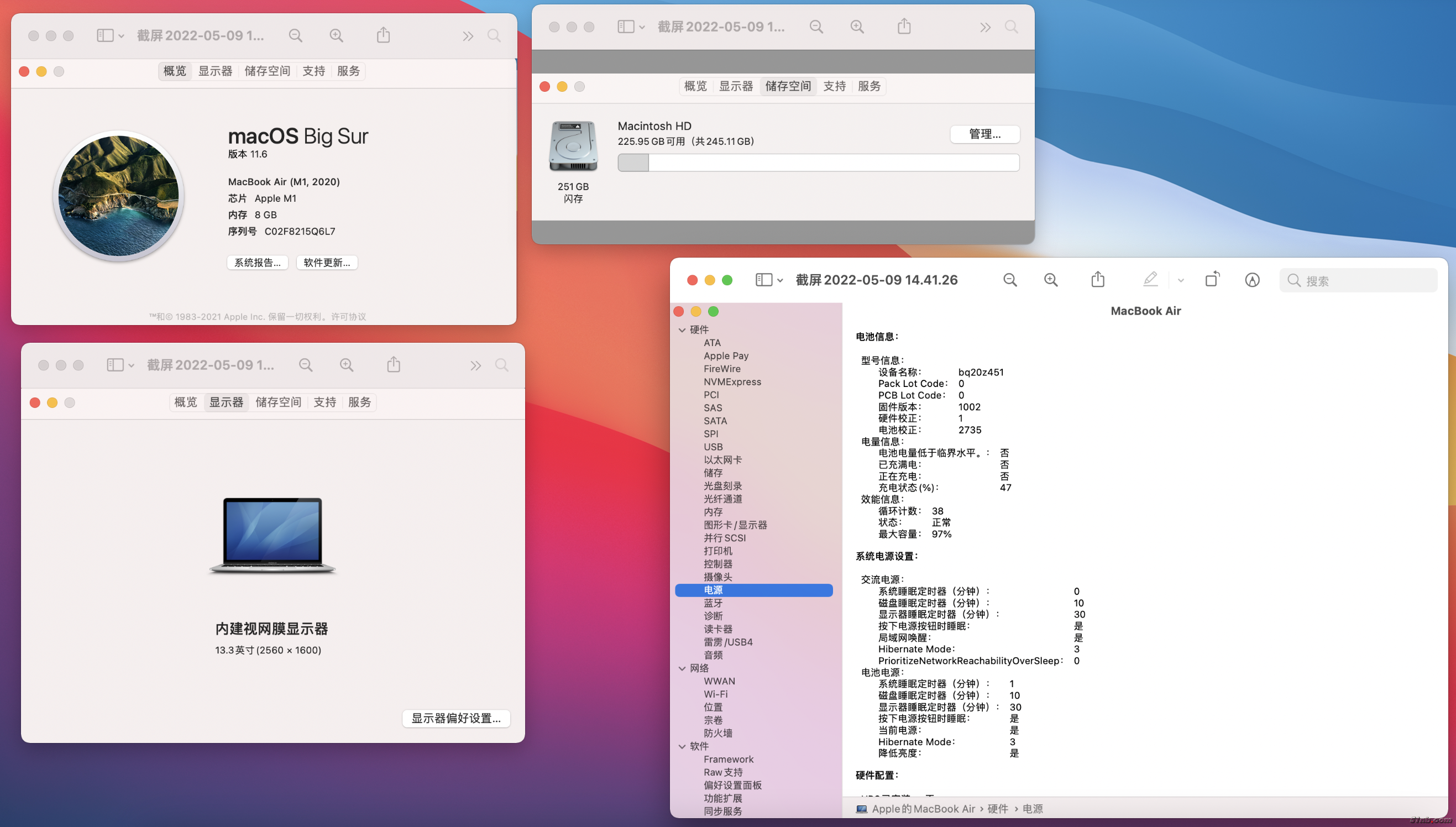Viewport: 1456px width, 827px height.
Task: Open sidebar view chevron in the display window
Action: coord(132,366)
